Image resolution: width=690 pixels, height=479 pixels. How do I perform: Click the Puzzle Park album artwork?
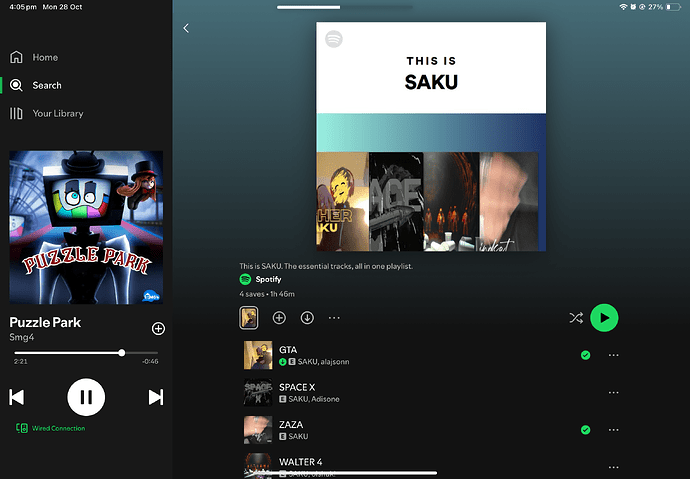coord(86,227)
